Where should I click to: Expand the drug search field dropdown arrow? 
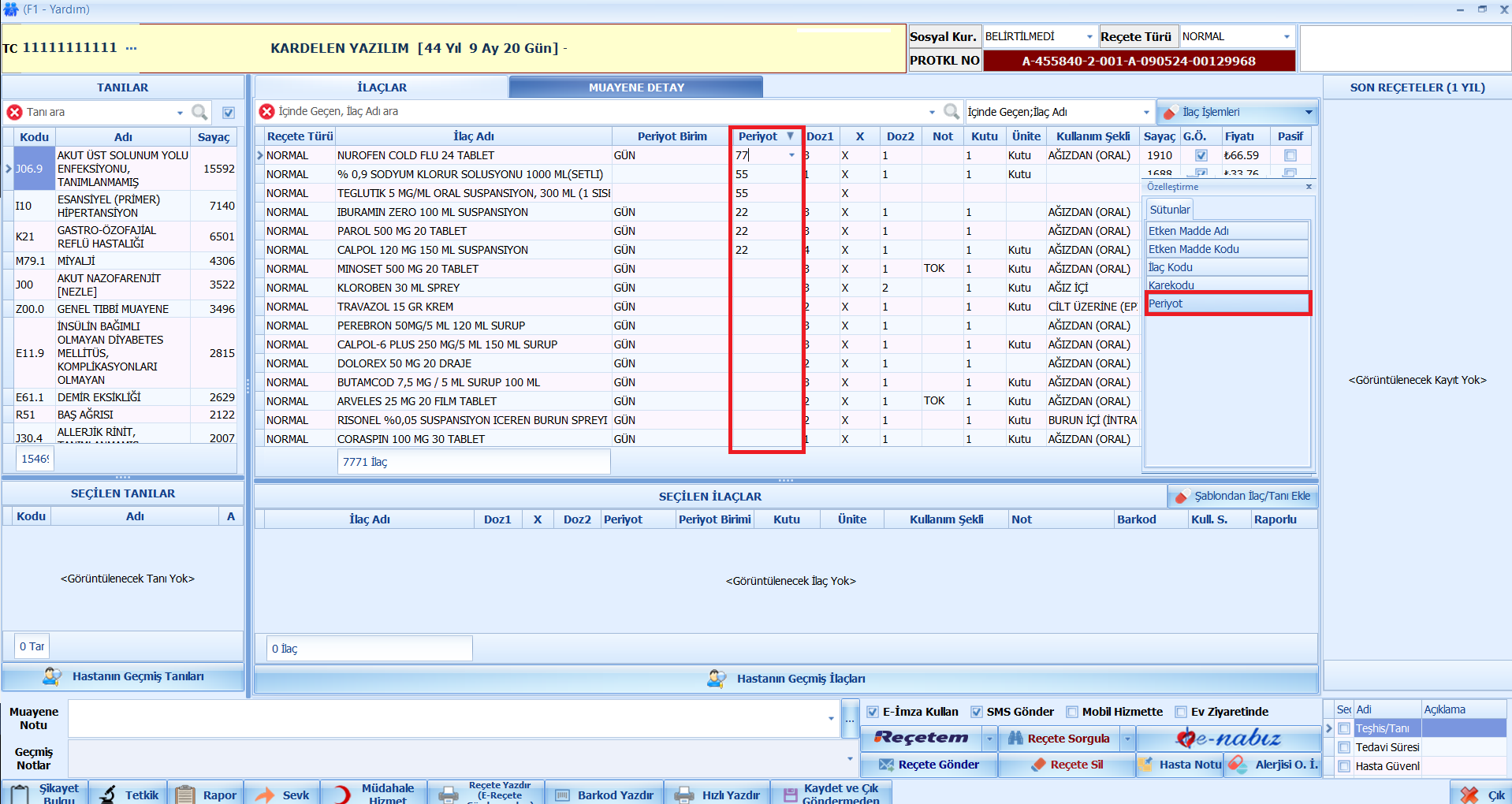pyautogui.click(x=932, y=112)
